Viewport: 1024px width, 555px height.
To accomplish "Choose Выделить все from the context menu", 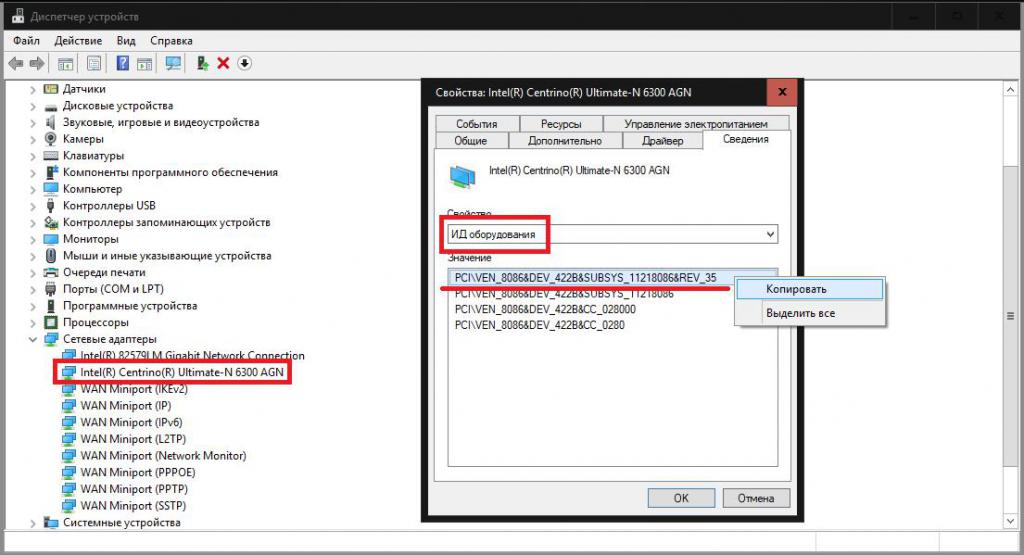I will point(810,313).
